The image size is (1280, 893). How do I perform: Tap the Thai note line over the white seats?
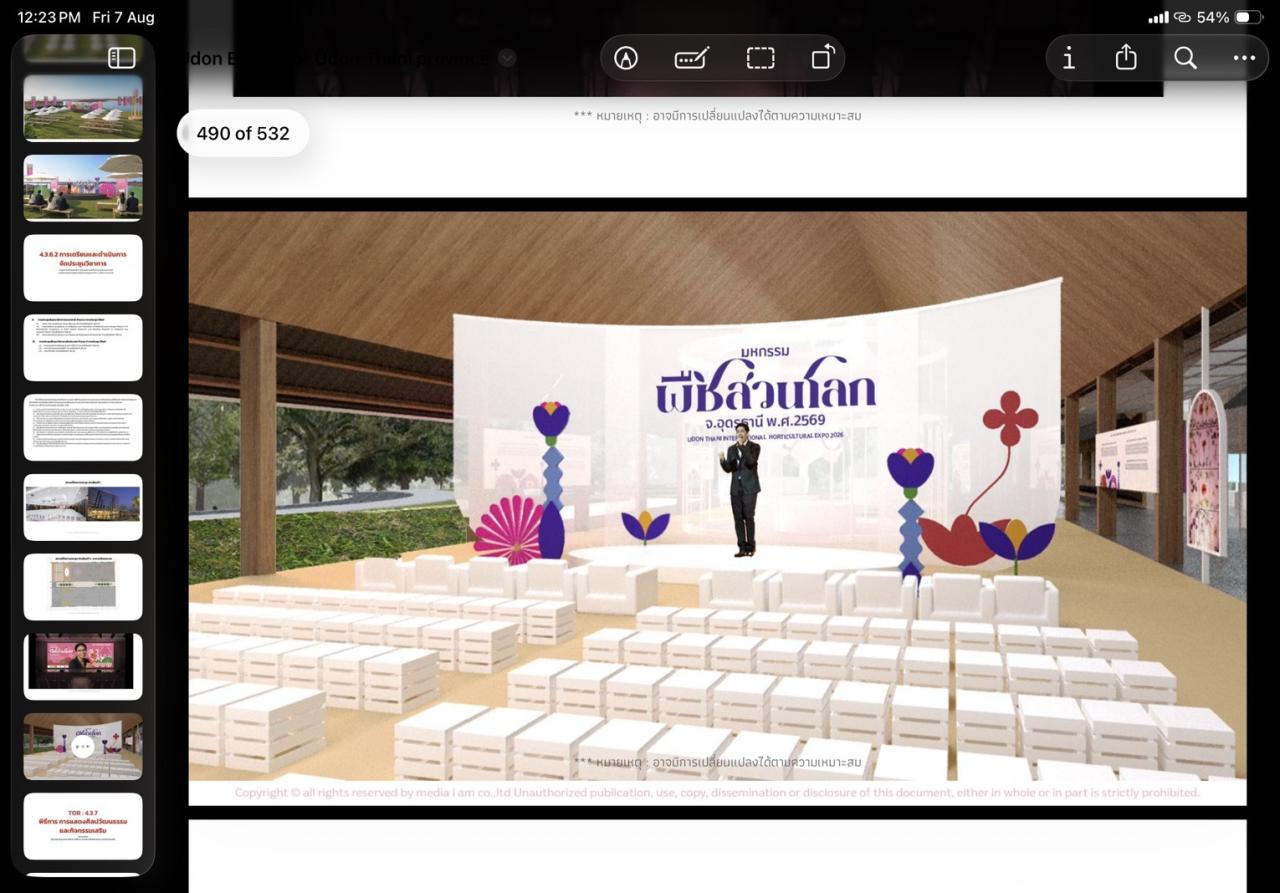(717, 762)
